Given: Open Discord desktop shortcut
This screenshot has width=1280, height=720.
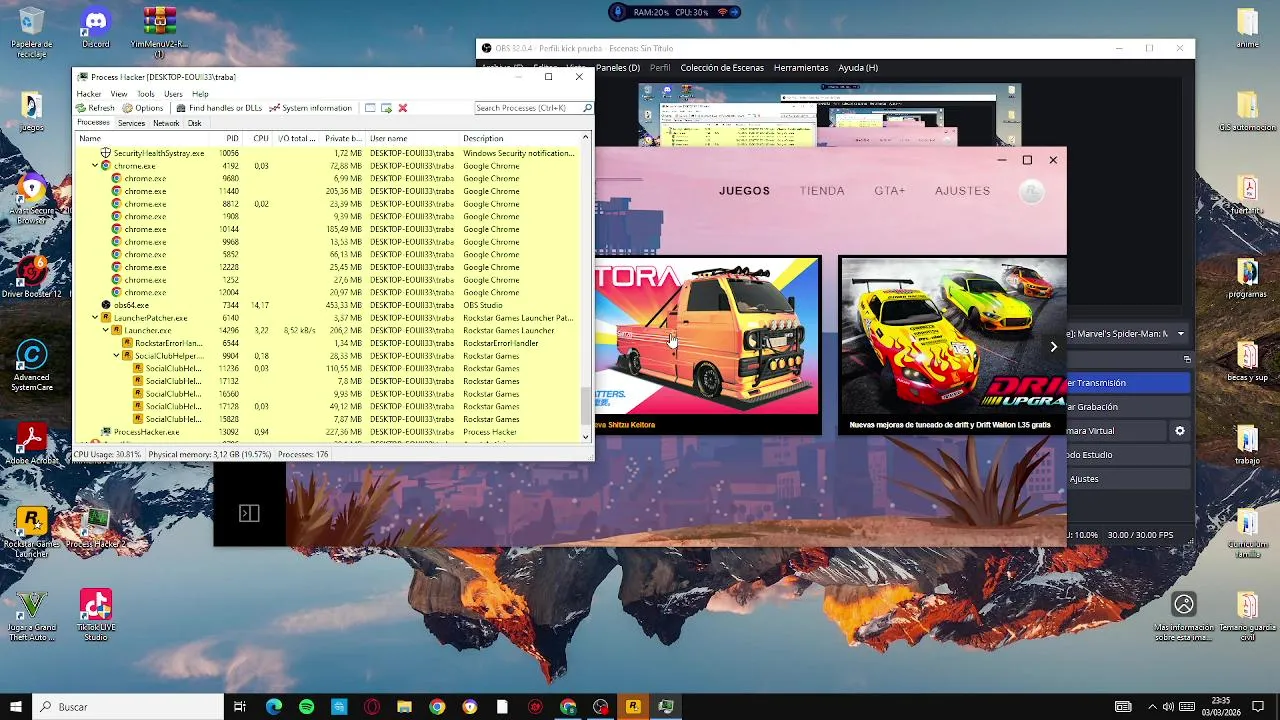Looking at the screenshot, I should (x=96, y=27).
